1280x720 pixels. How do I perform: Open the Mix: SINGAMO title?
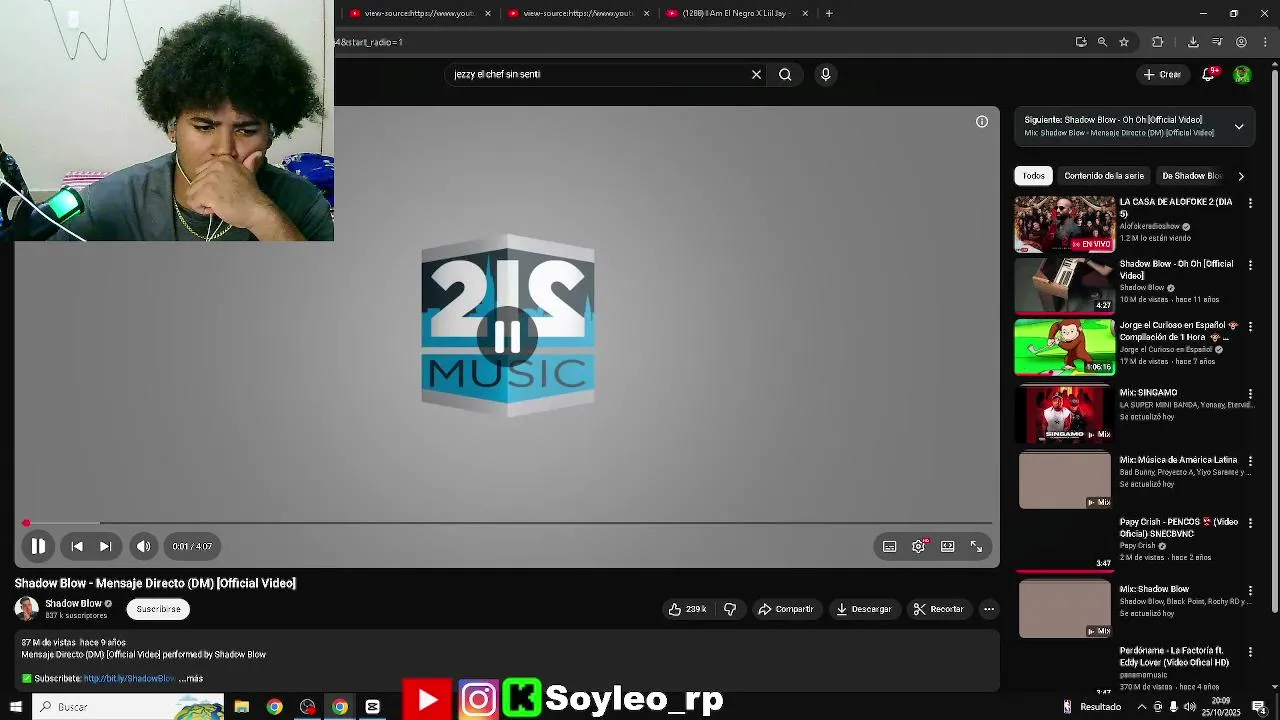[1148, 393]
